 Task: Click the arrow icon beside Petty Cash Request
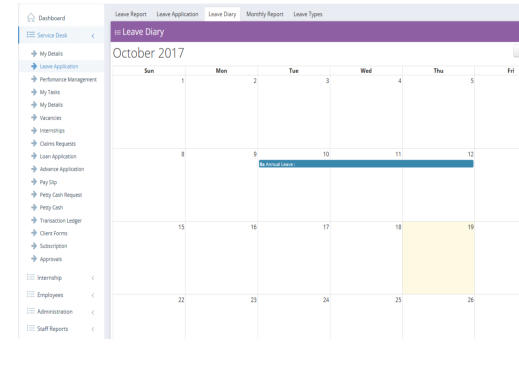pos(34,195)
